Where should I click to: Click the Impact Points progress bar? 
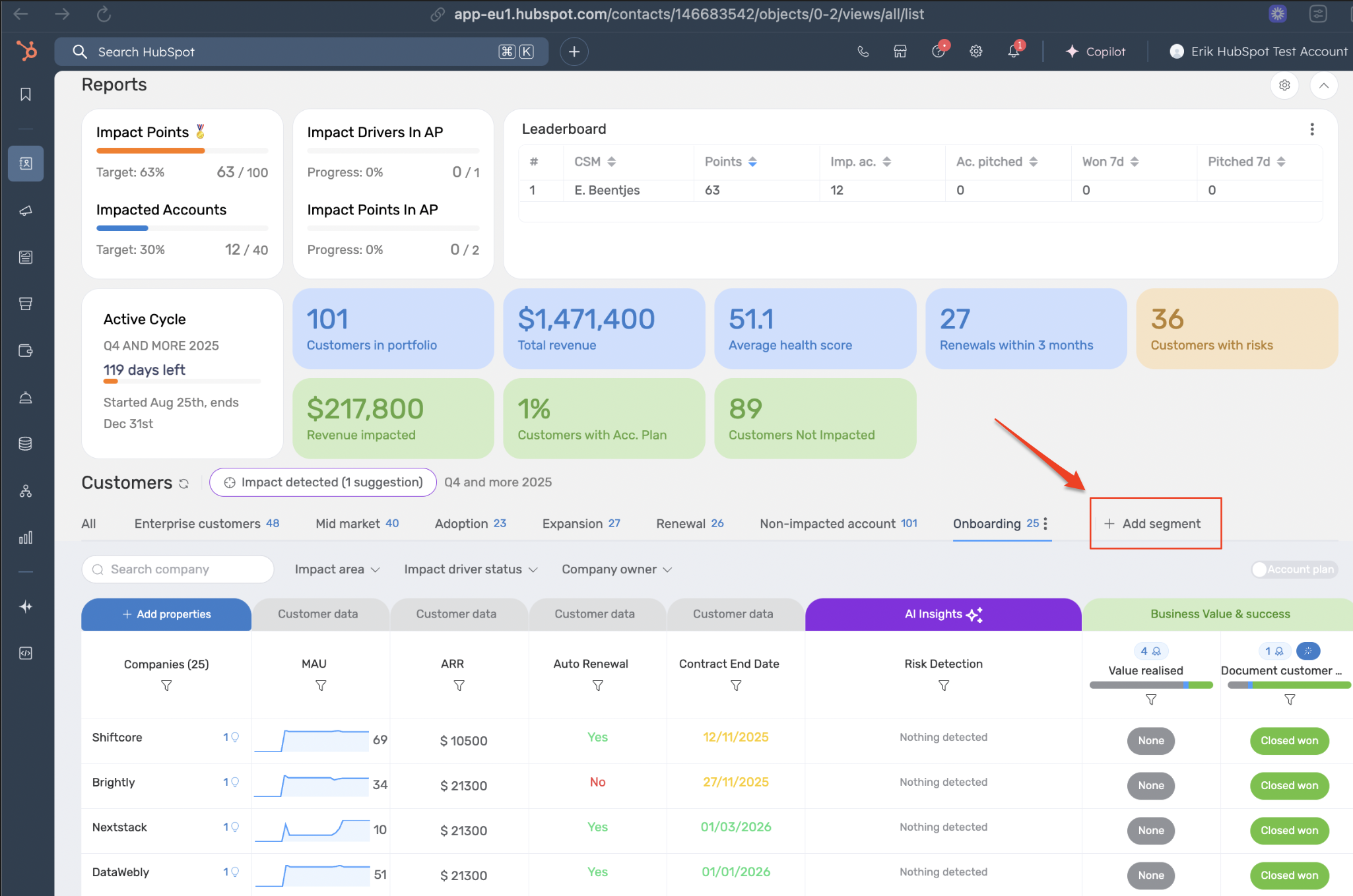pyautogui.click(x=182, y=151)
